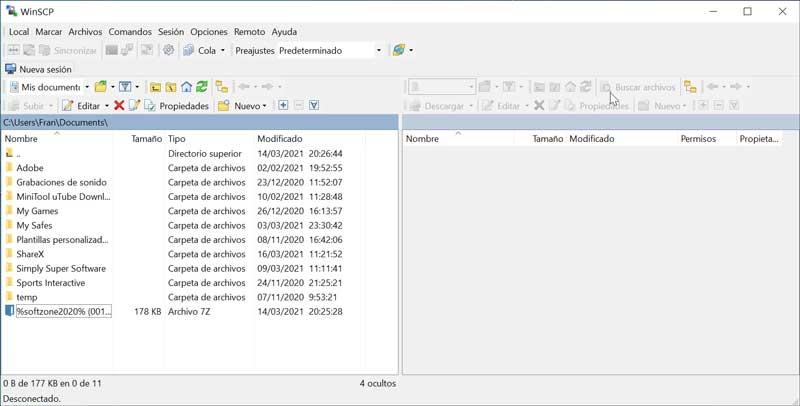
Task: Go to parent directory in the local panel
Action: click(156, 87)
